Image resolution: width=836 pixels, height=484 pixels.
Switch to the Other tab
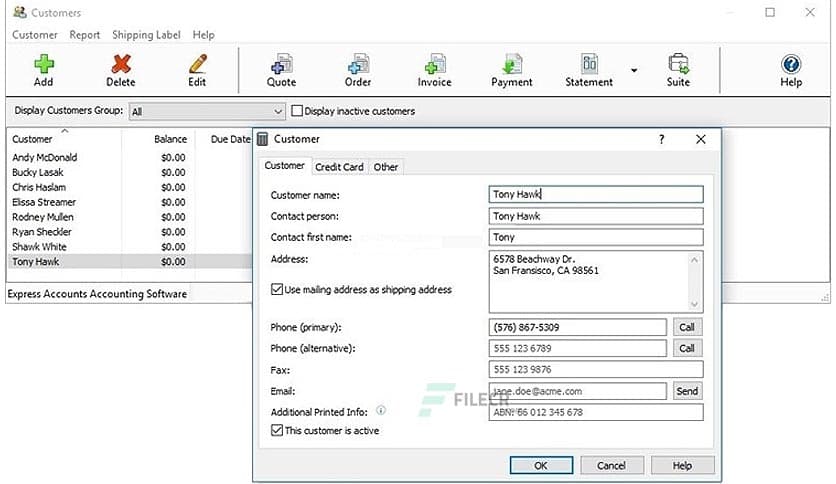[x=385, y=167]
